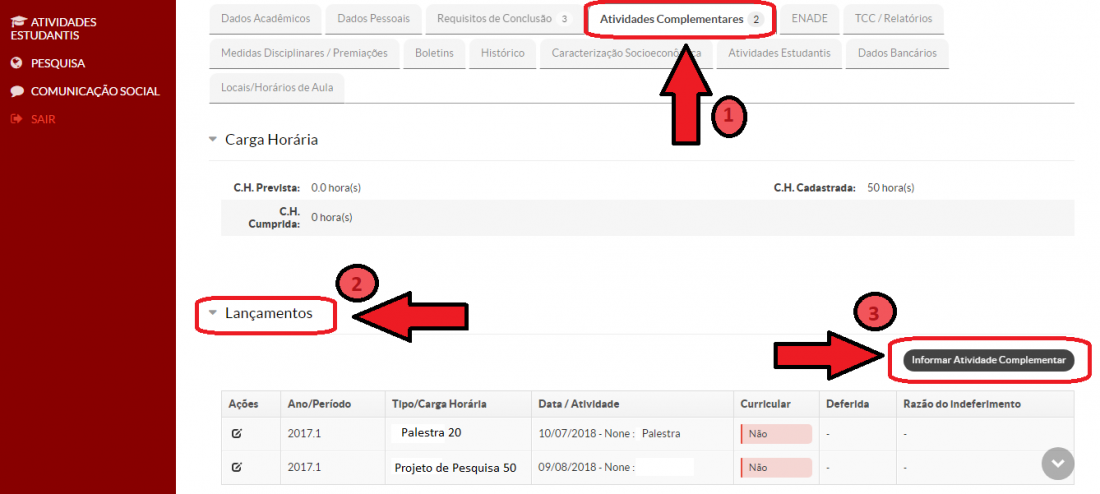Image resolution: width=1100 pixels, height=494 pixels.
Task: Click the C.H. Cumprida value '0 hora(s)'
Action: click(332, 218)
